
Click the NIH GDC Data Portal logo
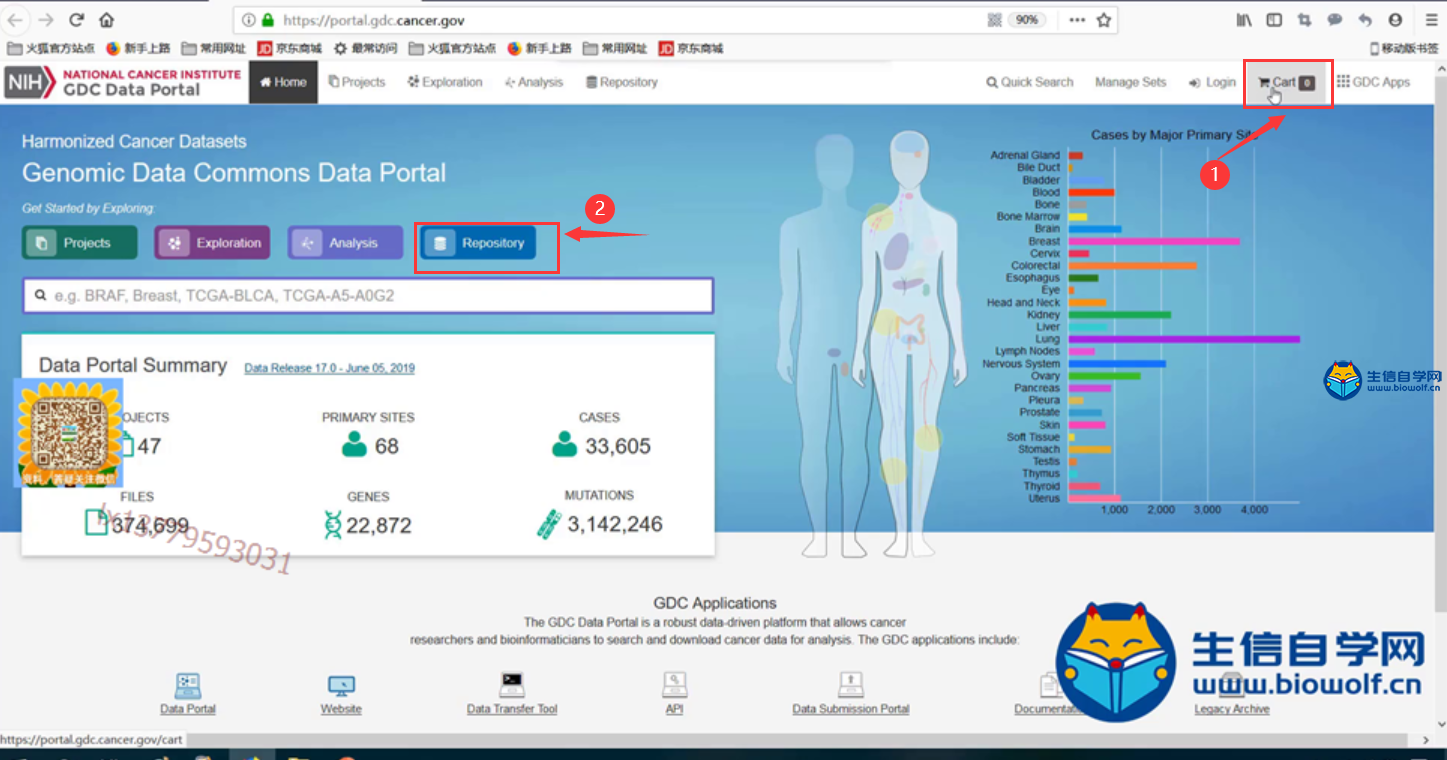point(123,82)
